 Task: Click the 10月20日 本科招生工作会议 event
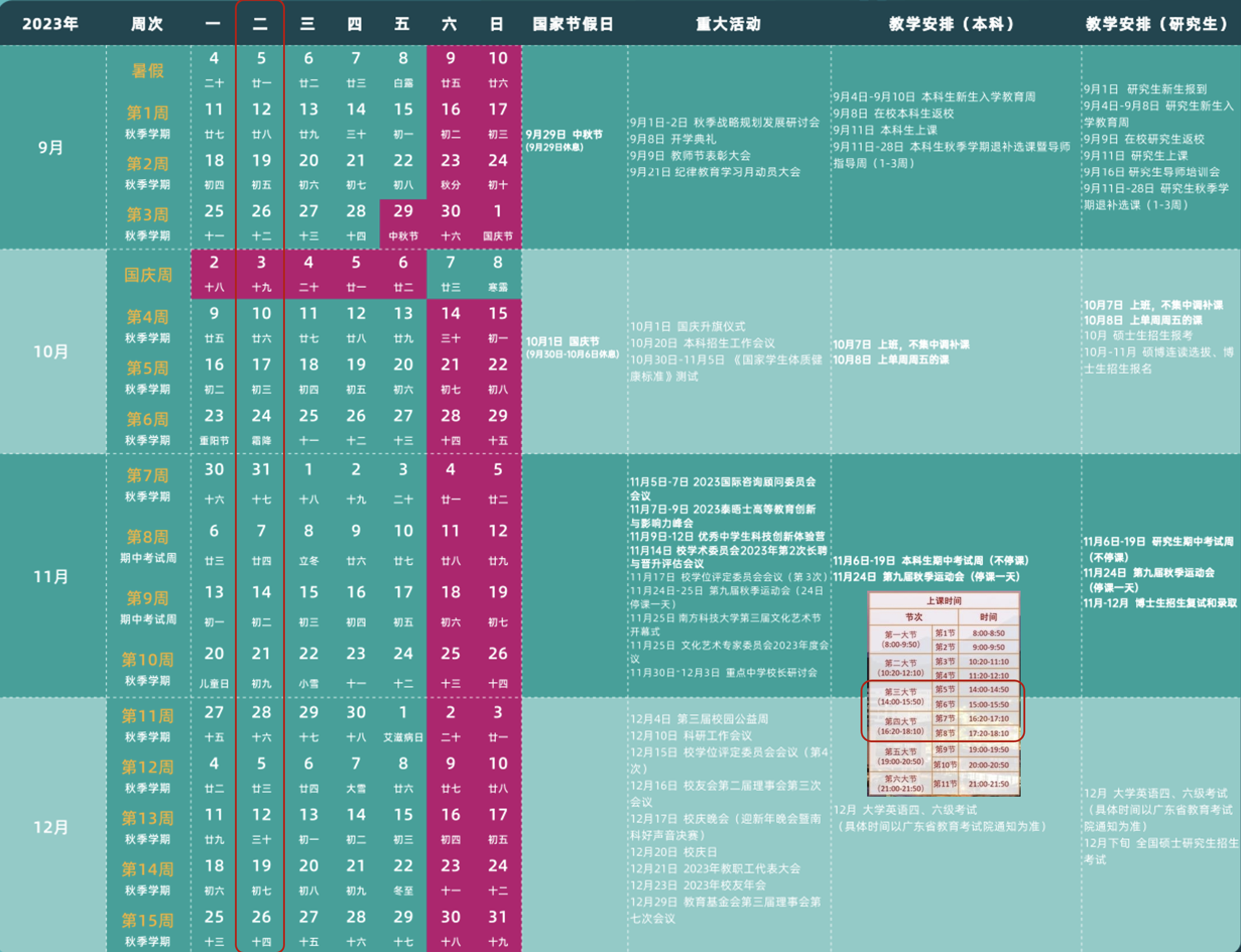(702, 343)
